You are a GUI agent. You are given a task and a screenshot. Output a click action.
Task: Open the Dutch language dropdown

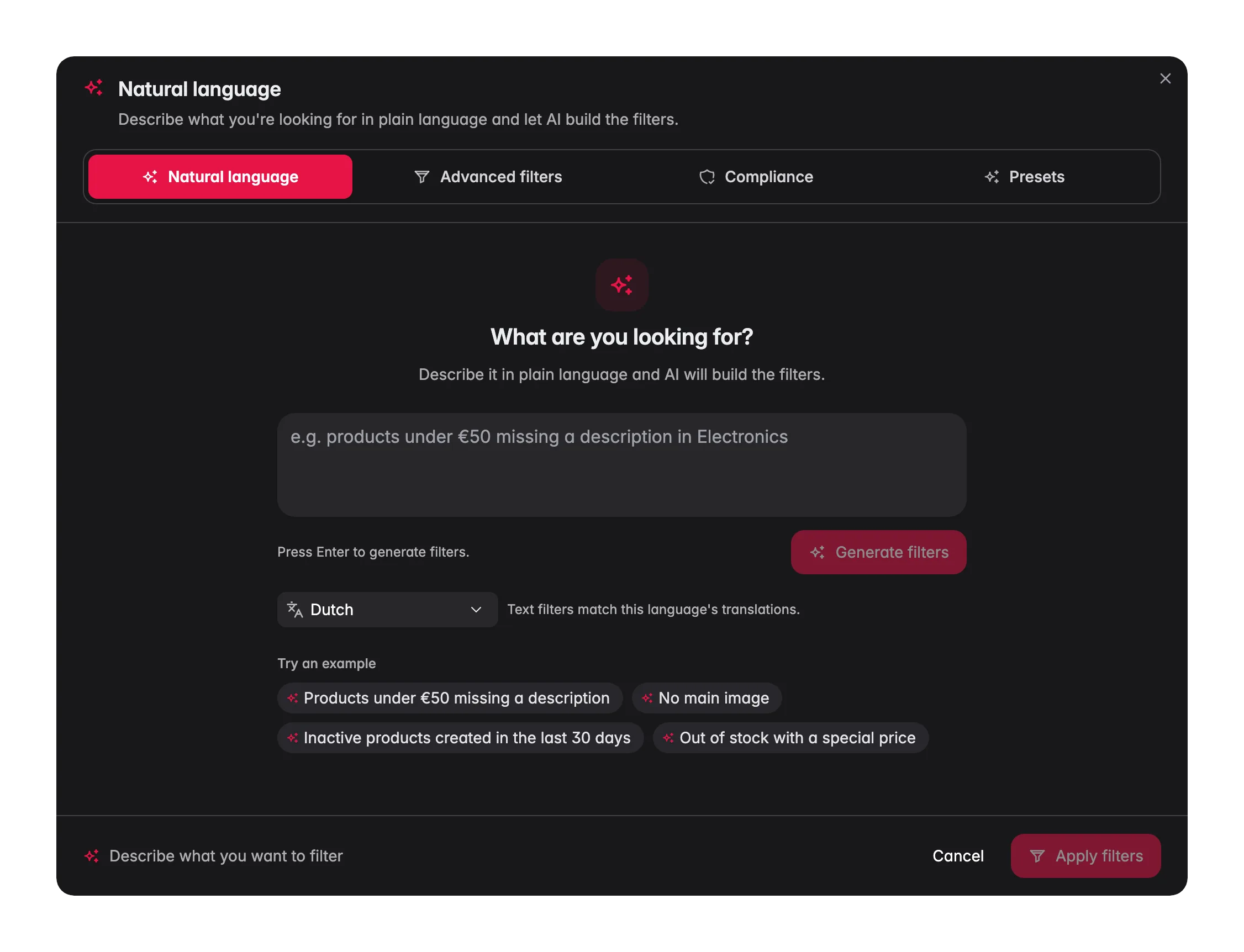tap(388, 610)
